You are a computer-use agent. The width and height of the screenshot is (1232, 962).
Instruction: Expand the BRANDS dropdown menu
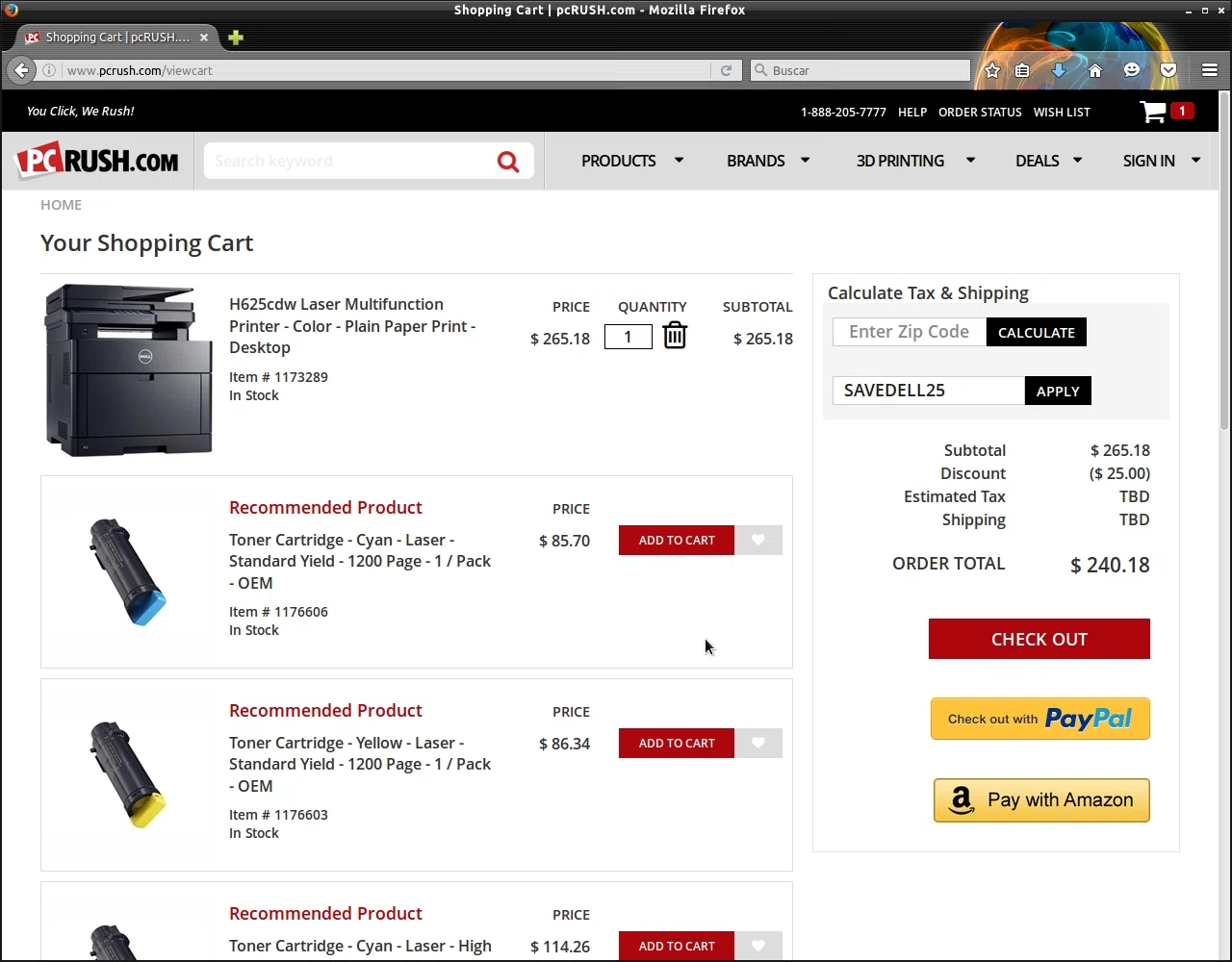[x=768, y=161]
